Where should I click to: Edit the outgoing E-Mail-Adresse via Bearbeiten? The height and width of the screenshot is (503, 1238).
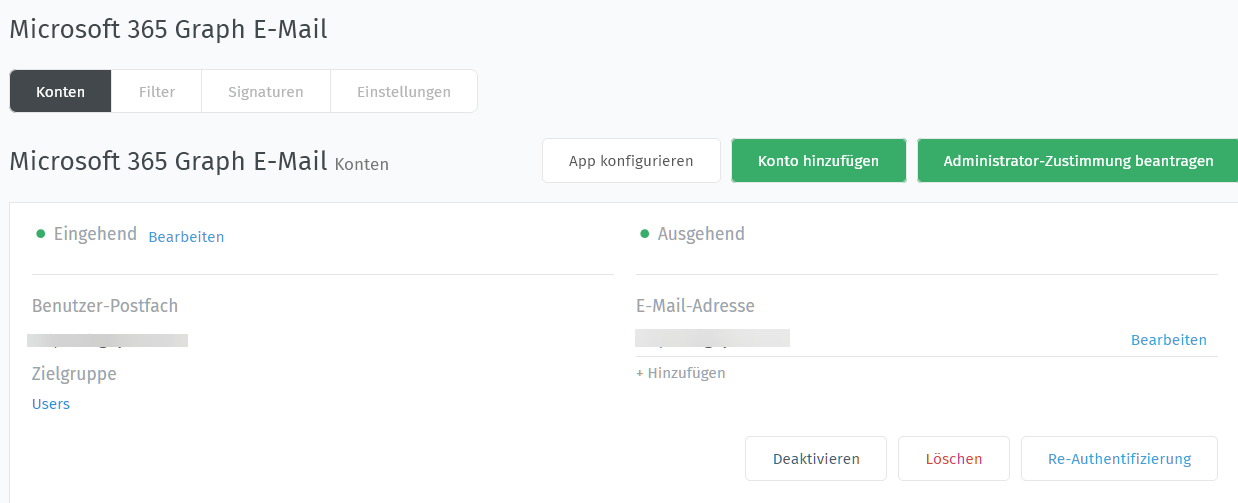click(x=1168, y=340)
